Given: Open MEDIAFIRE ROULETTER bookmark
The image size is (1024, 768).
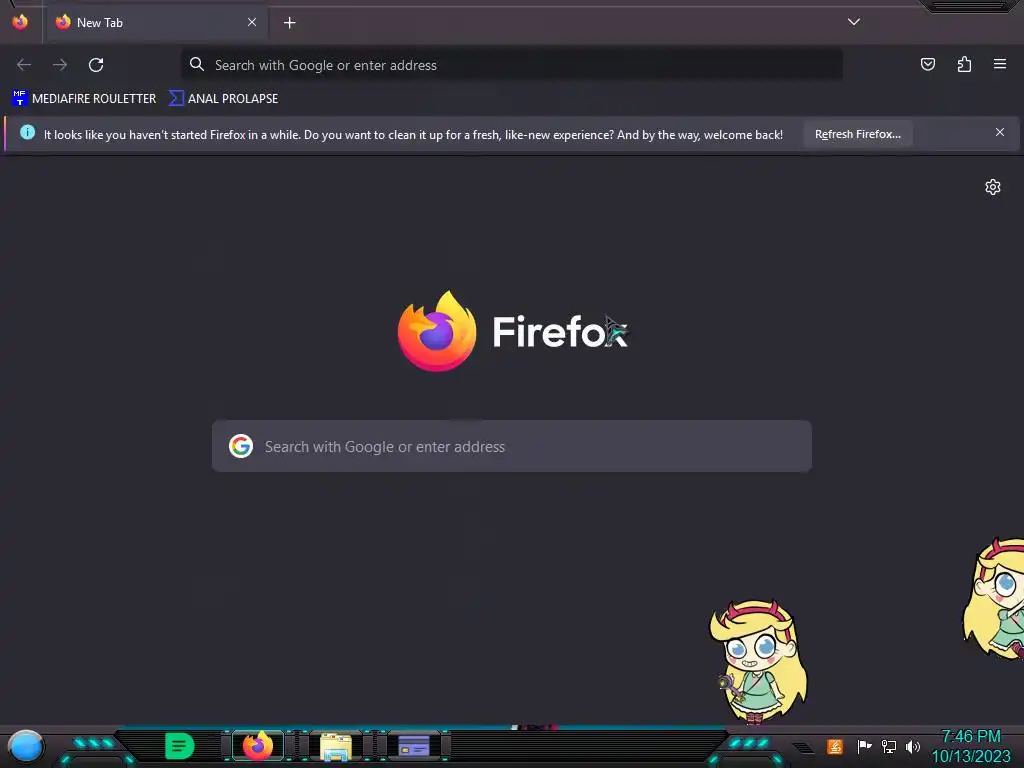Looking at the screenshot, I should [x=84, y=99].
